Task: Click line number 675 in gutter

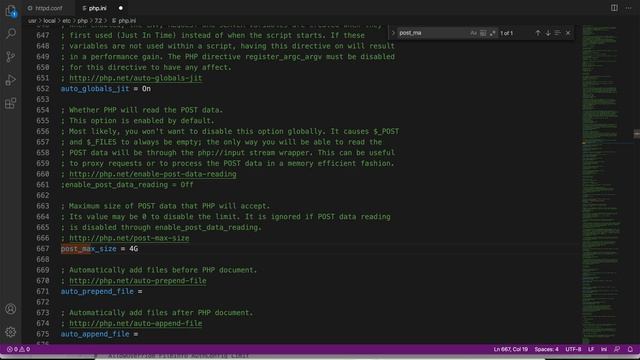Action: point(42,334)
